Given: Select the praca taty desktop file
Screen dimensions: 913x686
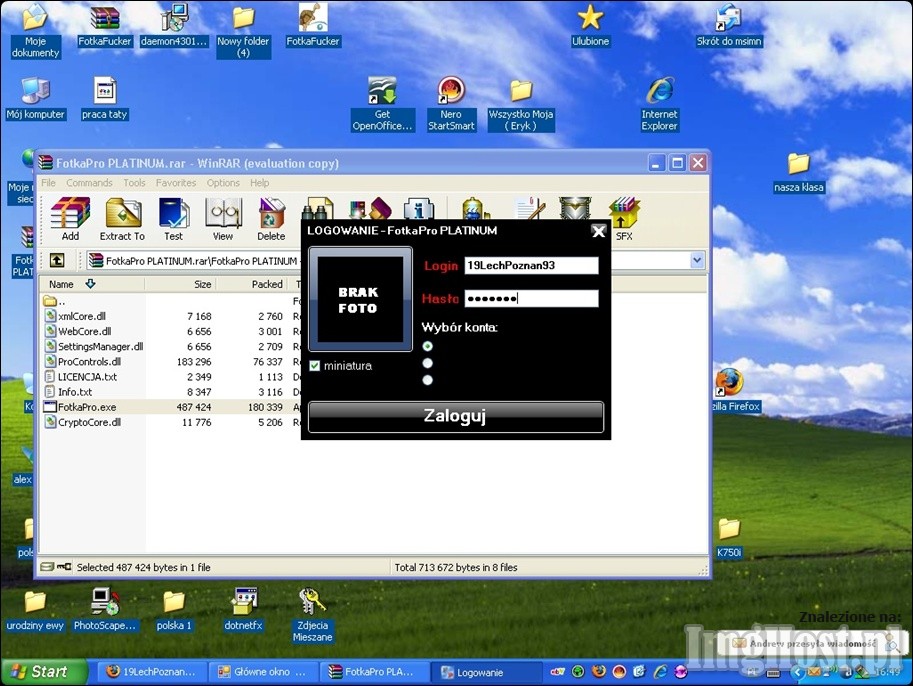Looking at the screenshot, I should coord(105,98).
